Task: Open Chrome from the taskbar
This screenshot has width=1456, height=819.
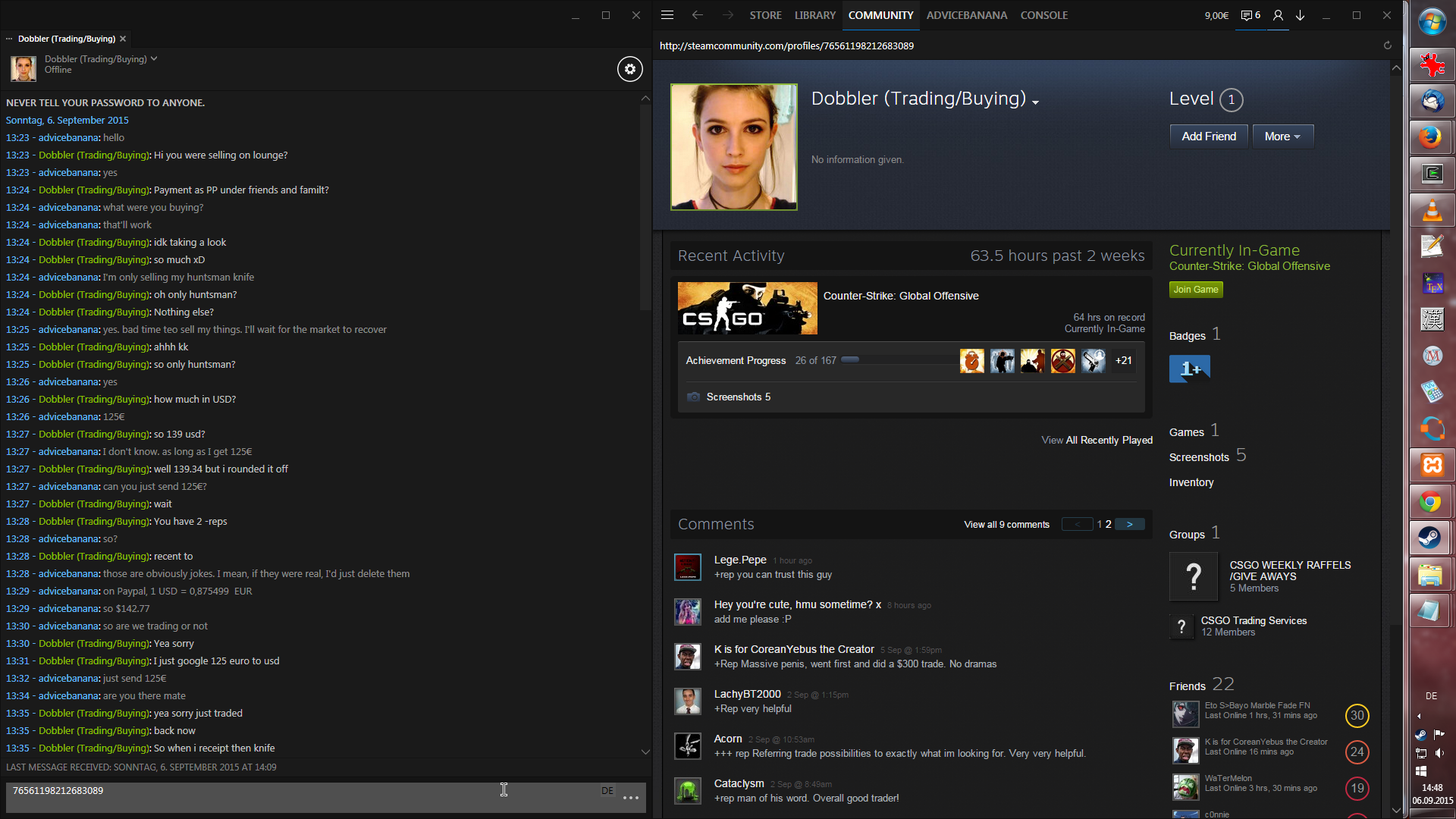Action: coord(1432,502)
